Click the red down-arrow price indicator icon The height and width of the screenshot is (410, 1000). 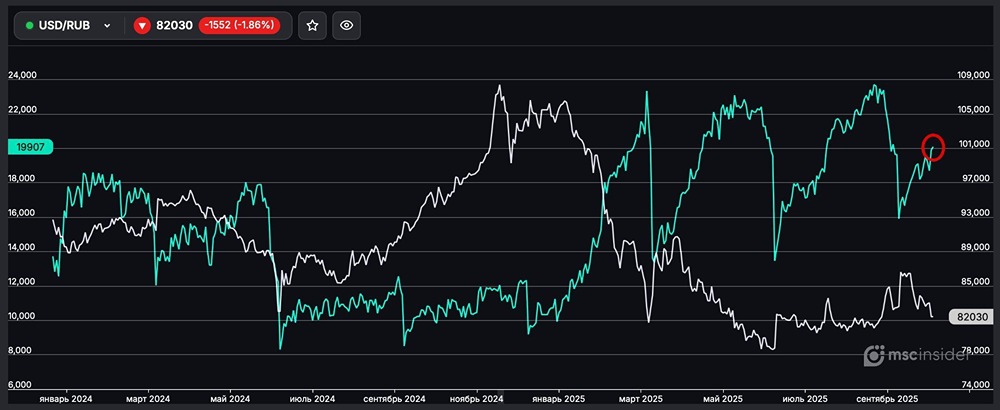142,26
